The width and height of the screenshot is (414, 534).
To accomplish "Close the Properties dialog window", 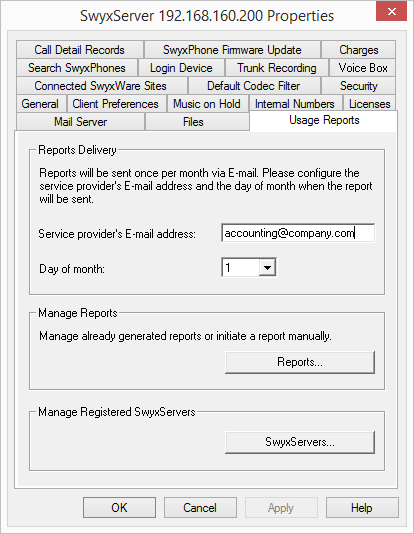I will (392, 12).
